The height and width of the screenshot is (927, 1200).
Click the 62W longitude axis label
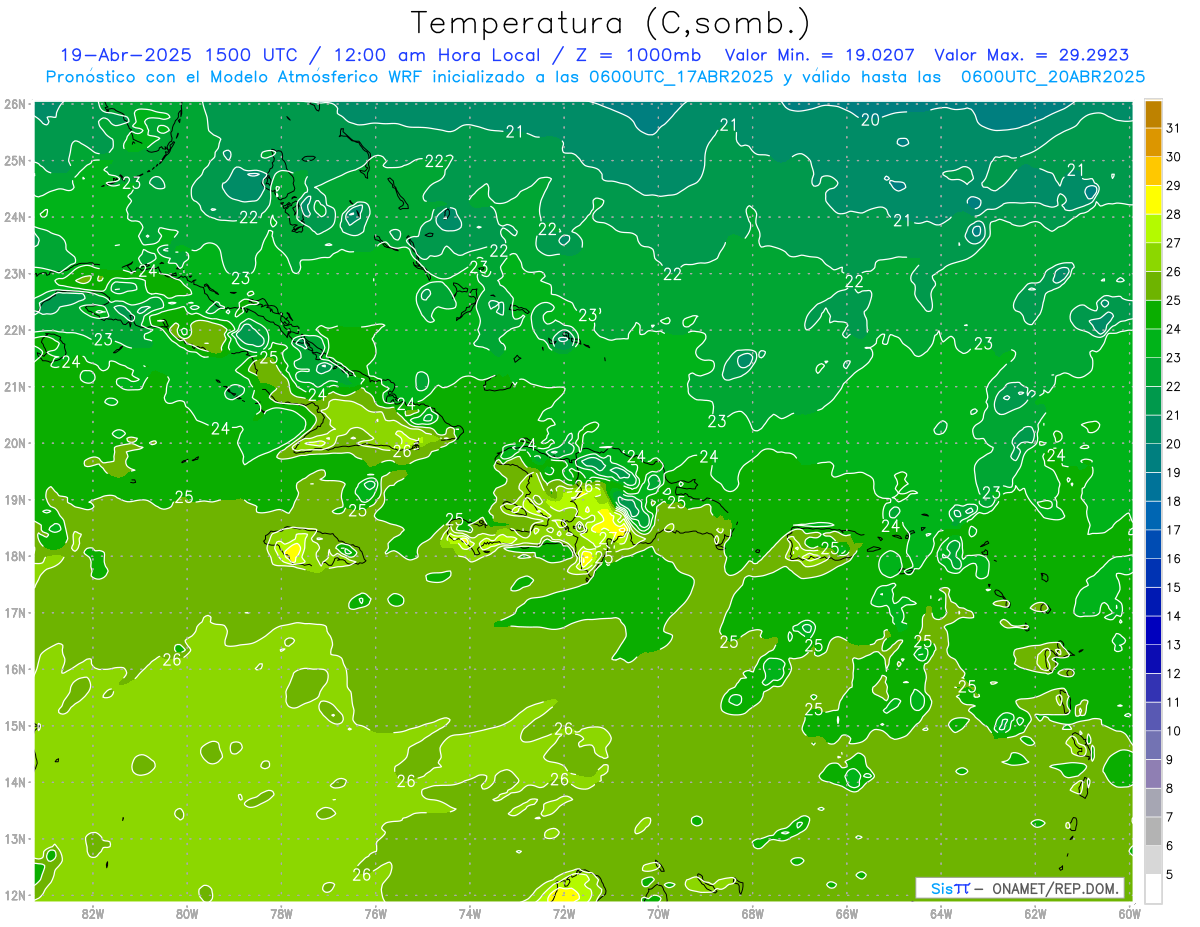tap(1035, 913)
